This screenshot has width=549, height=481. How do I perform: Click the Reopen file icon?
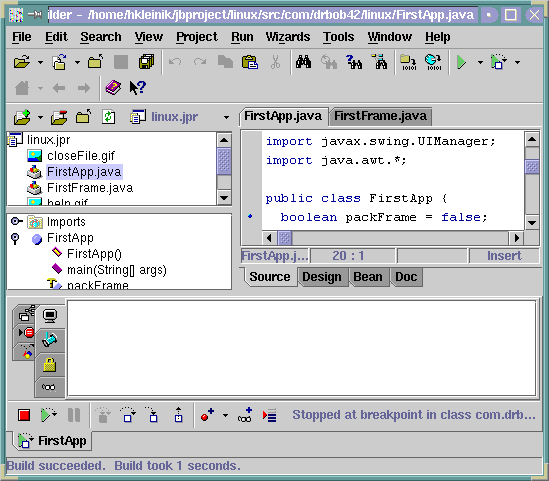(x=60, y=62)
